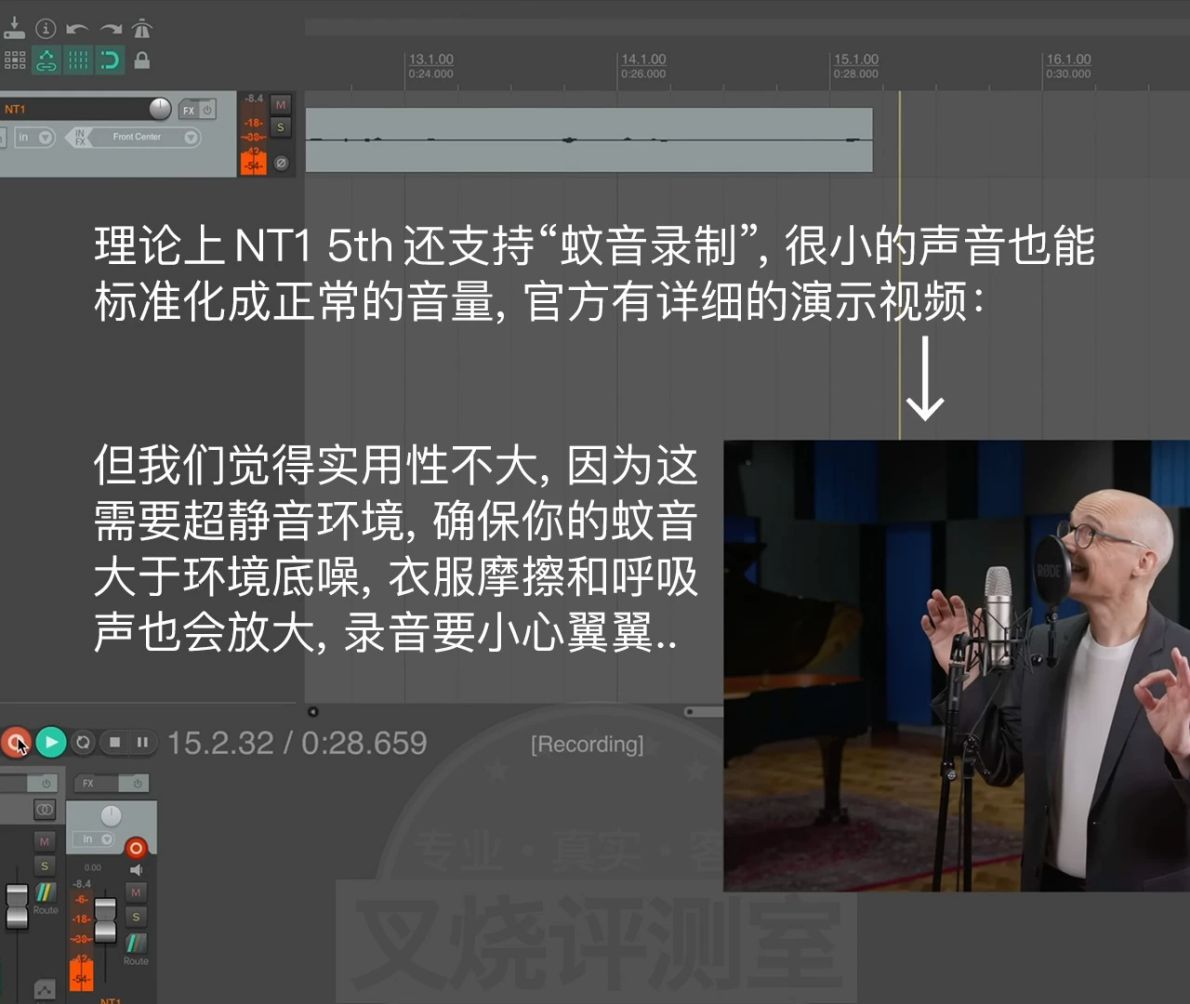The width and height of the screenshot is (1190, 1004).
Task: Click the project info icon
Action: 46,29
